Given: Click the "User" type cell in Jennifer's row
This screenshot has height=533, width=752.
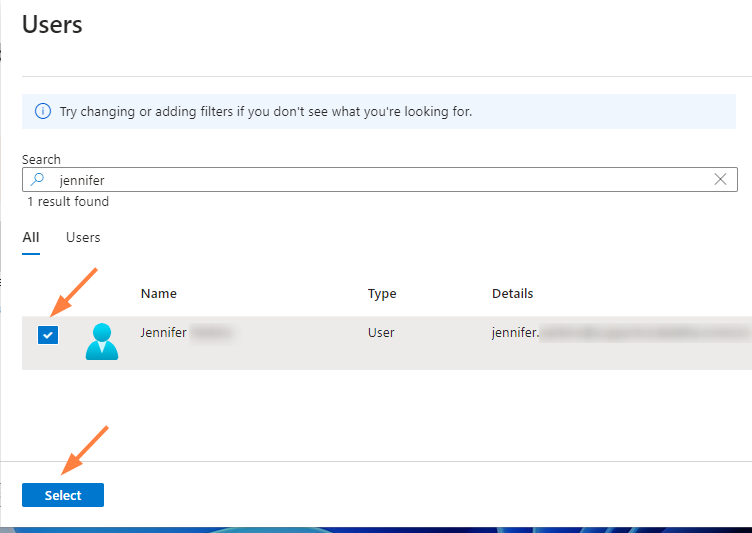Looking at the screenshot, I should click(x=381, y=333).
